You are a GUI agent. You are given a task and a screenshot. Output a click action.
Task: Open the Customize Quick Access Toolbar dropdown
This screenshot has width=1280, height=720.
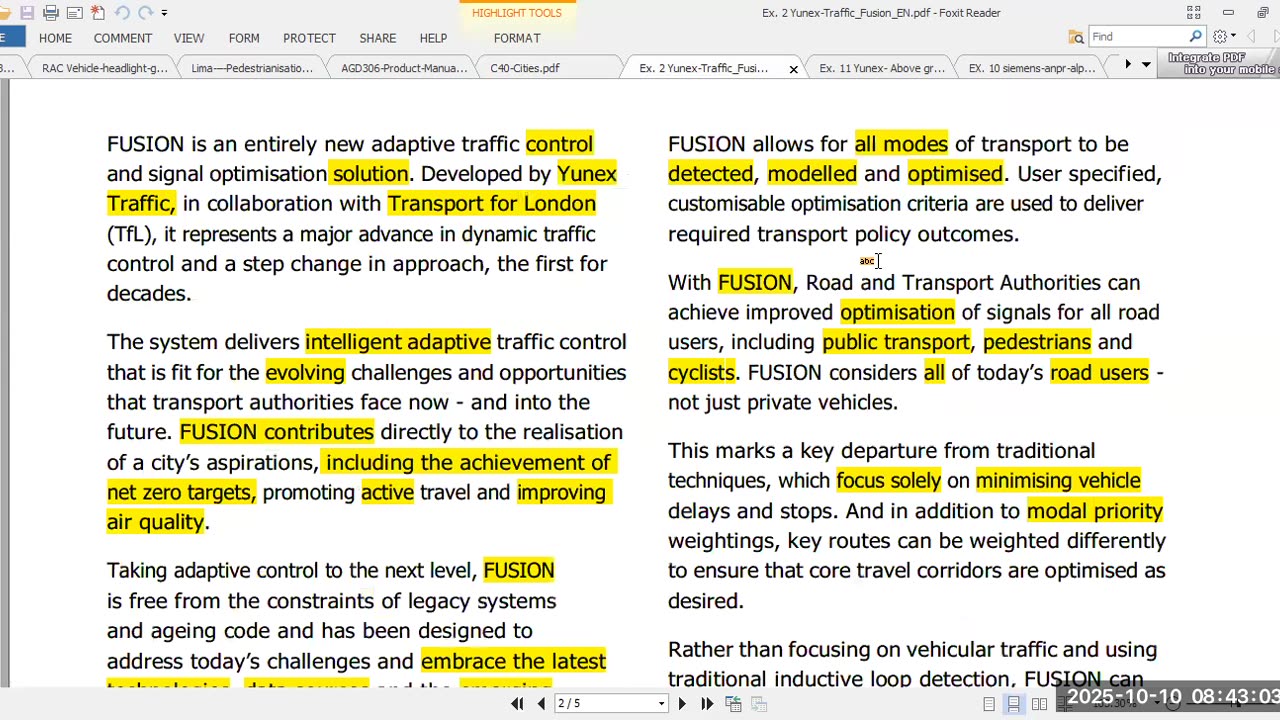[164, 13]
